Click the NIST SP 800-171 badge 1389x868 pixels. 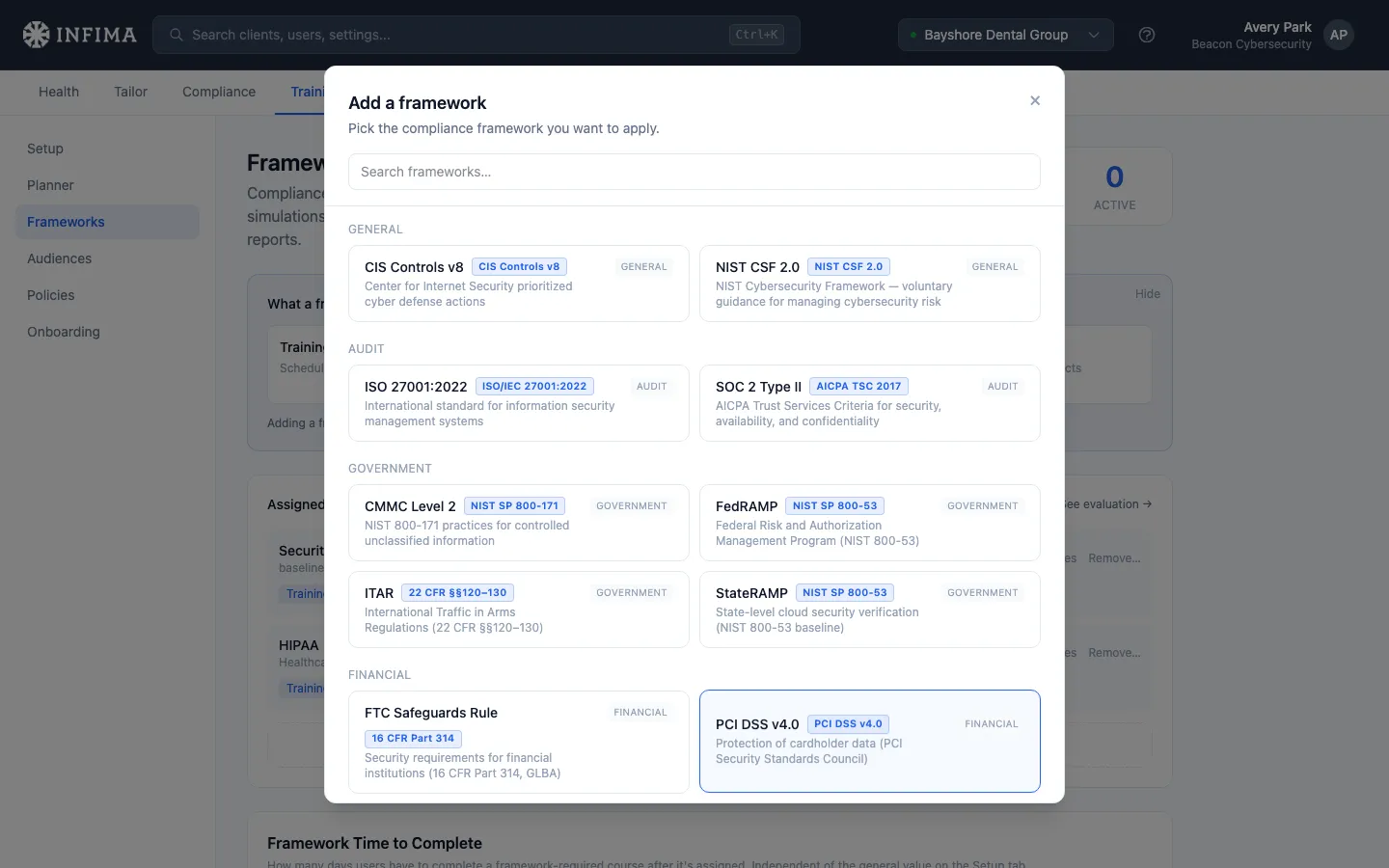[514, 506]
